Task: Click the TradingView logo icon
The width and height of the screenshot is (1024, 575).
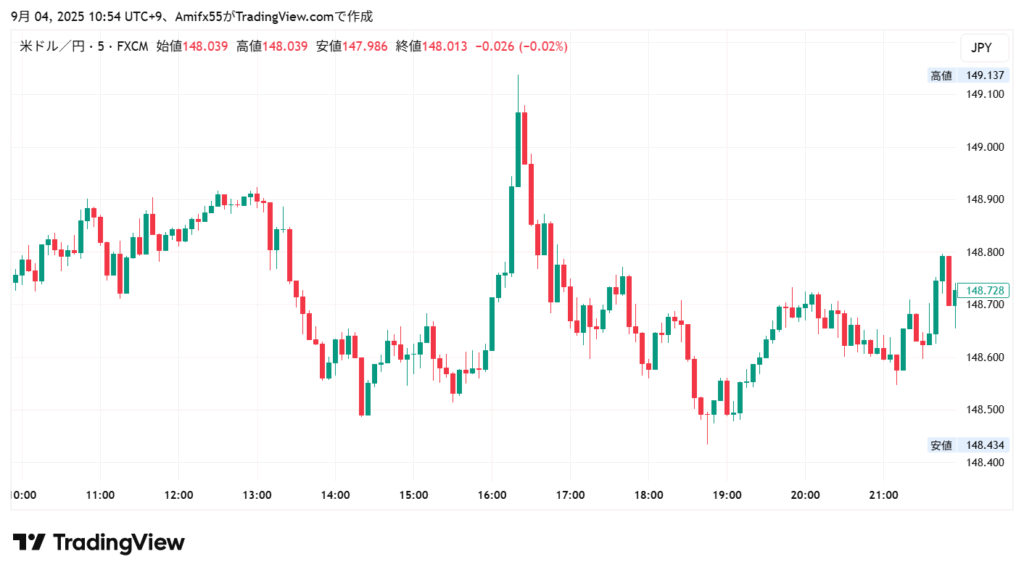Action: [29, 543]
